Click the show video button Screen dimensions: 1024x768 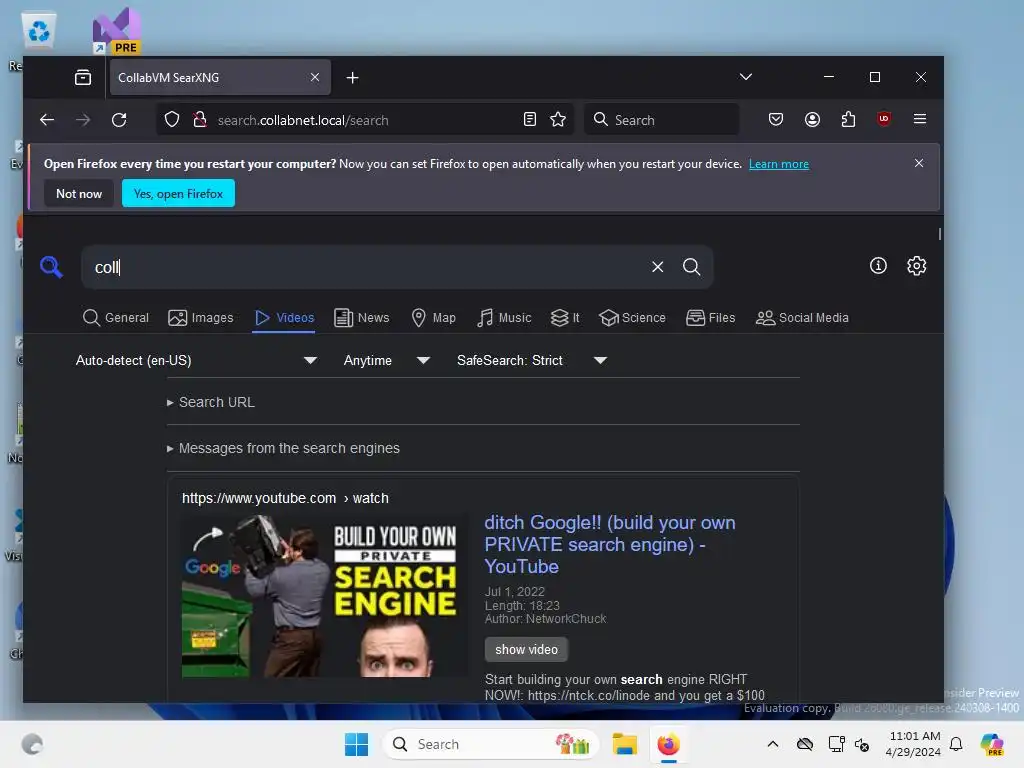[526, 650]
